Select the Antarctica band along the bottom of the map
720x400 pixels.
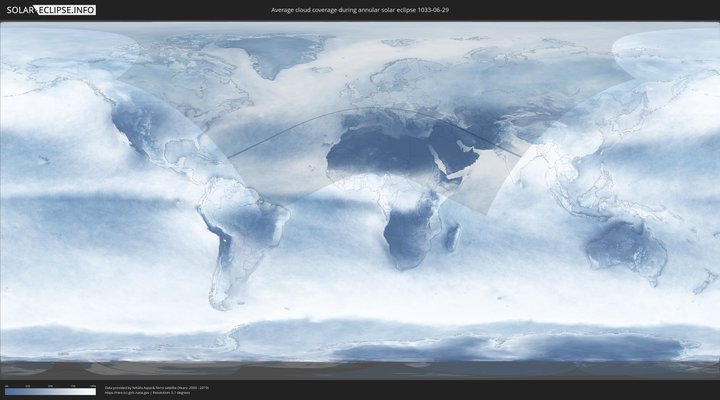click(x=360, y=345)
